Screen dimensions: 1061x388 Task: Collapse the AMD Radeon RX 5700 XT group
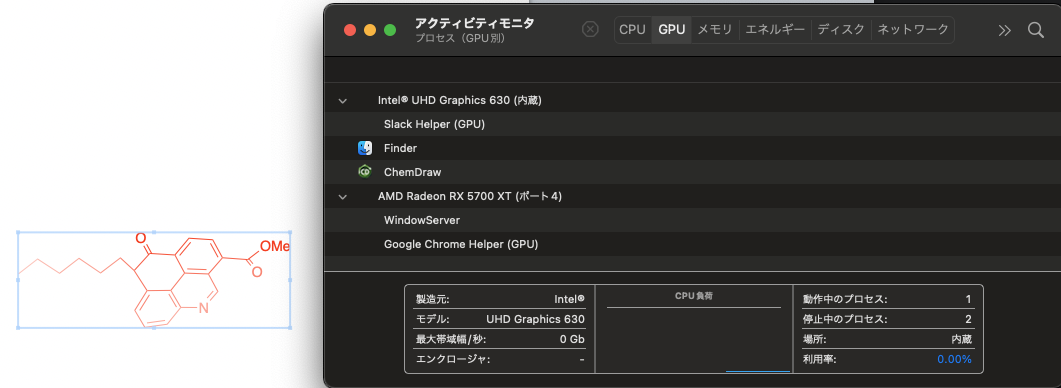tap(342, 197)
